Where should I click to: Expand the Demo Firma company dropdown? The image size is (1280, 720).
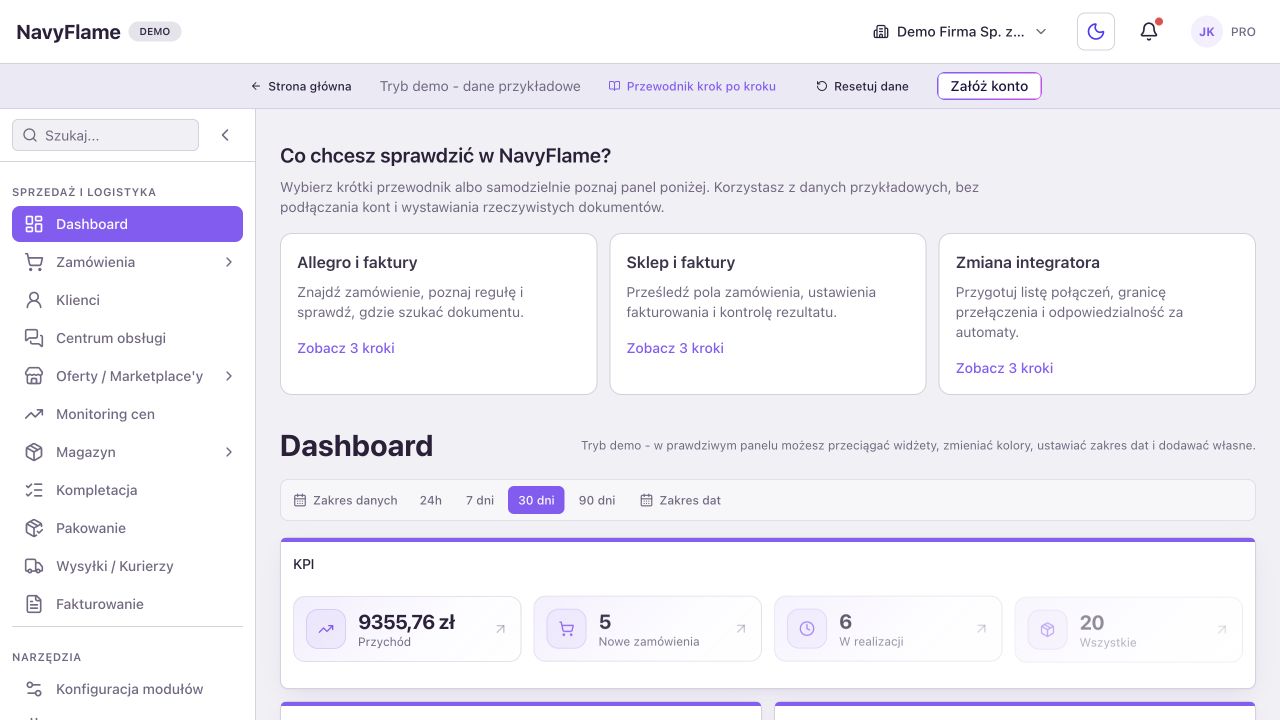[x=960, y=32]
